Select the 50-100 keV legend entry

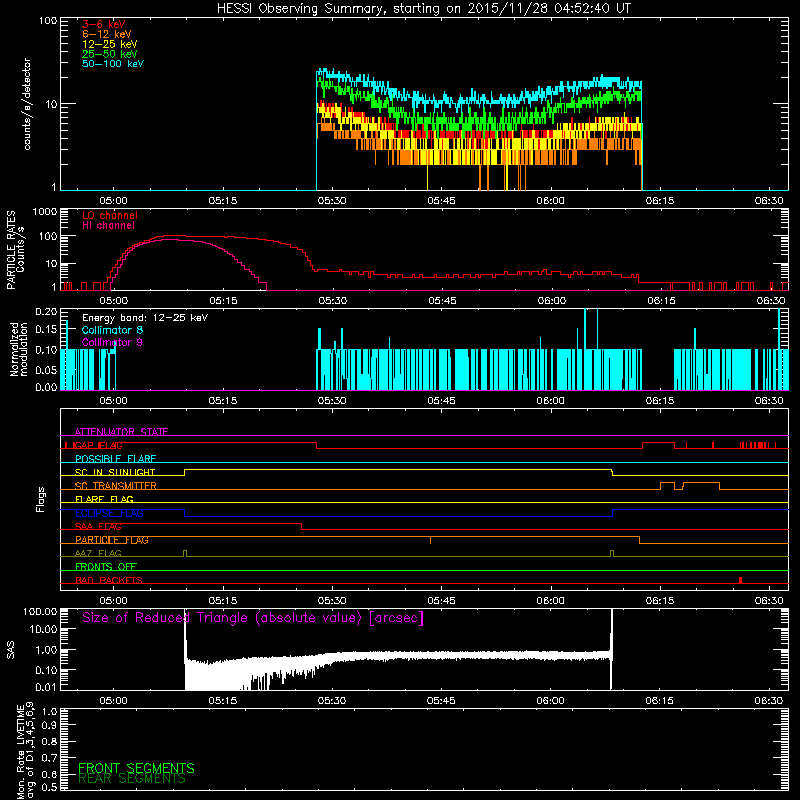[x=112, y=63]
